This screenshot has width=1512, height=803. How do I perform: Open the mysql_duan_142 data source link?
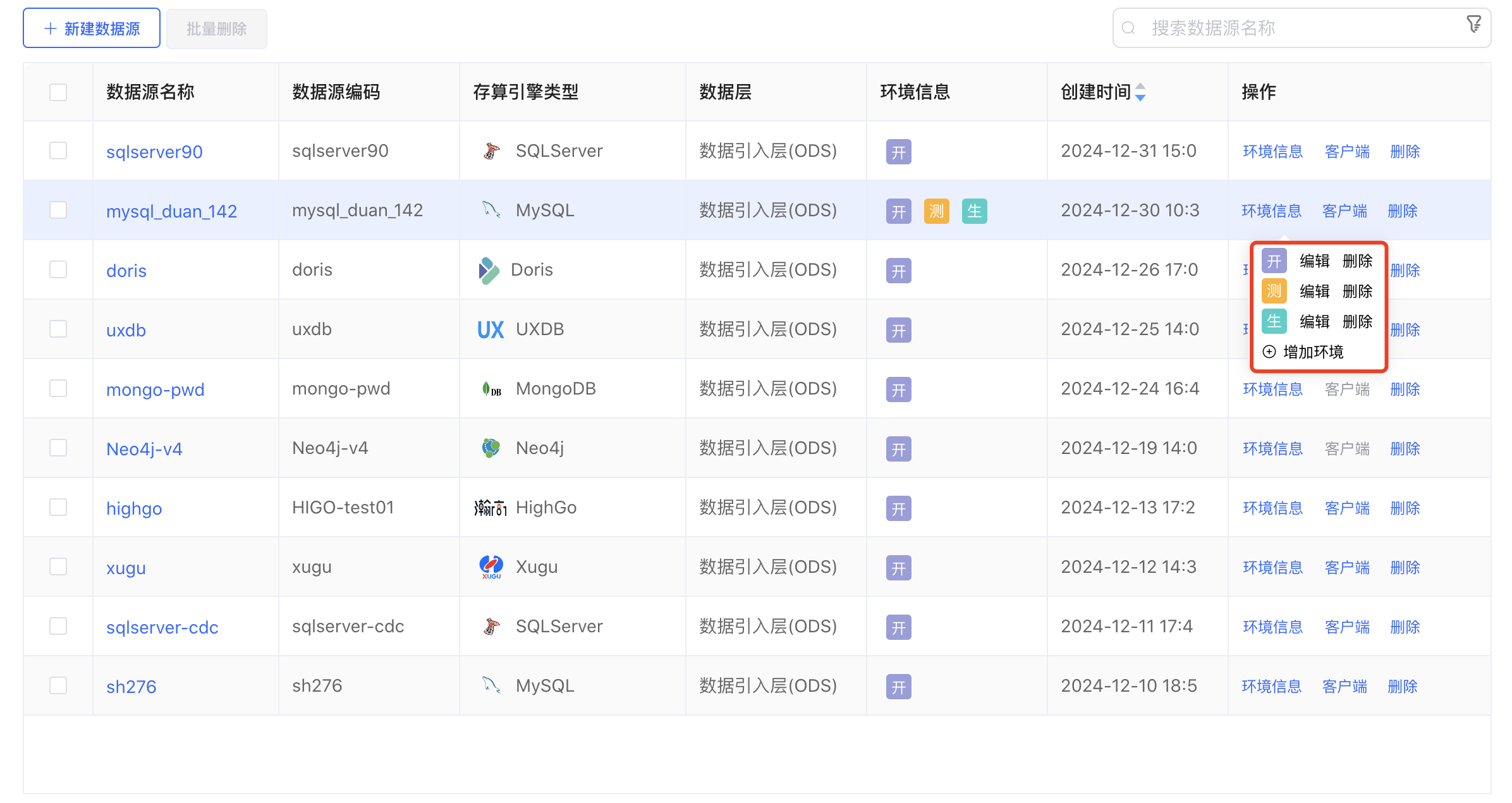[171, 211]
